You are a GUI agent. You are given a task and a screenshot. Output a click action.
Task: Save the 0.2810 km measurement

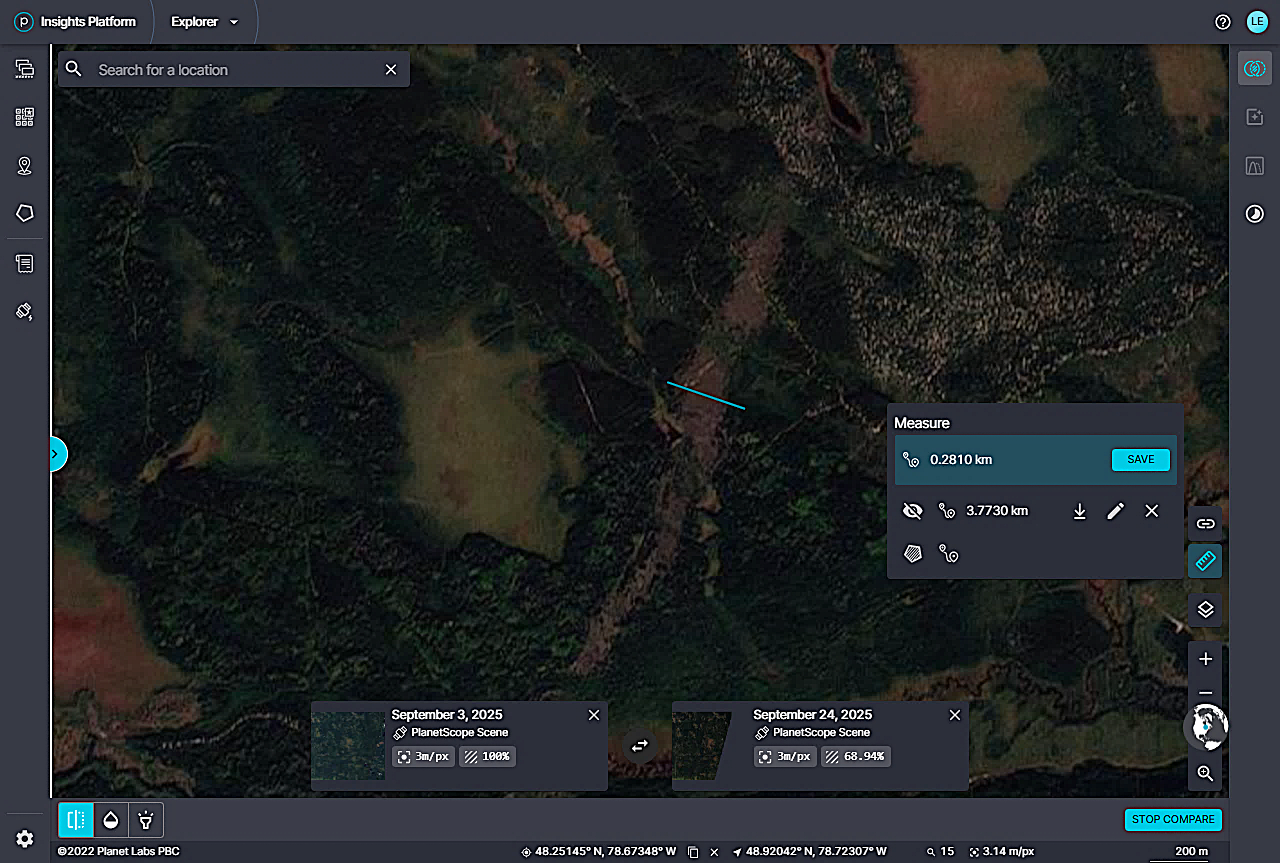(x=1140, y=460)
